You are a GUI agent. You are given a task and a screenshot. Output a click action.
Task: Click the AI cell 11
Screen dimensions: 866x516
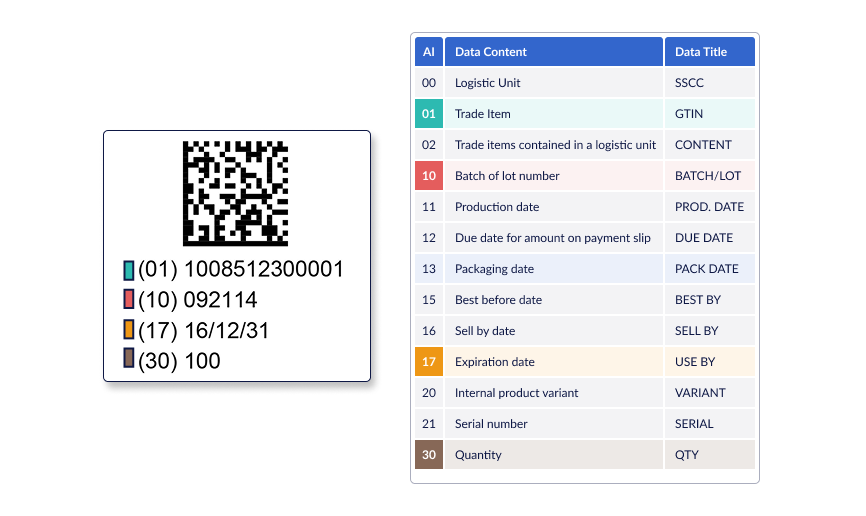click(429, 207)
